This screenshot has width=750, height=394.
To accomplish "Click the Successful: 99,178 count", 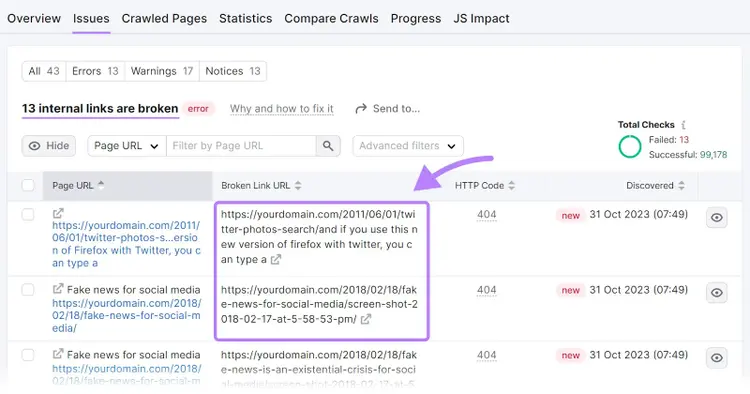I will (x=688, y=155).
